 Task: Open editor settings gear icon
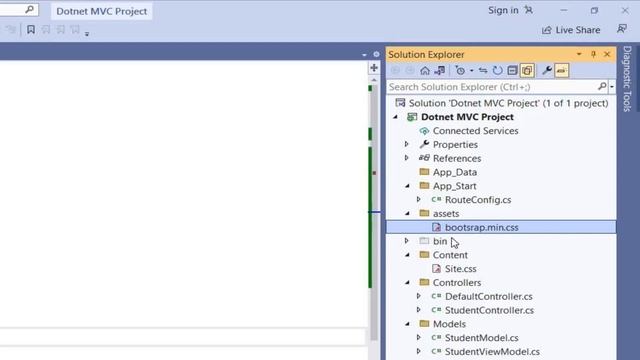point(376,54)
